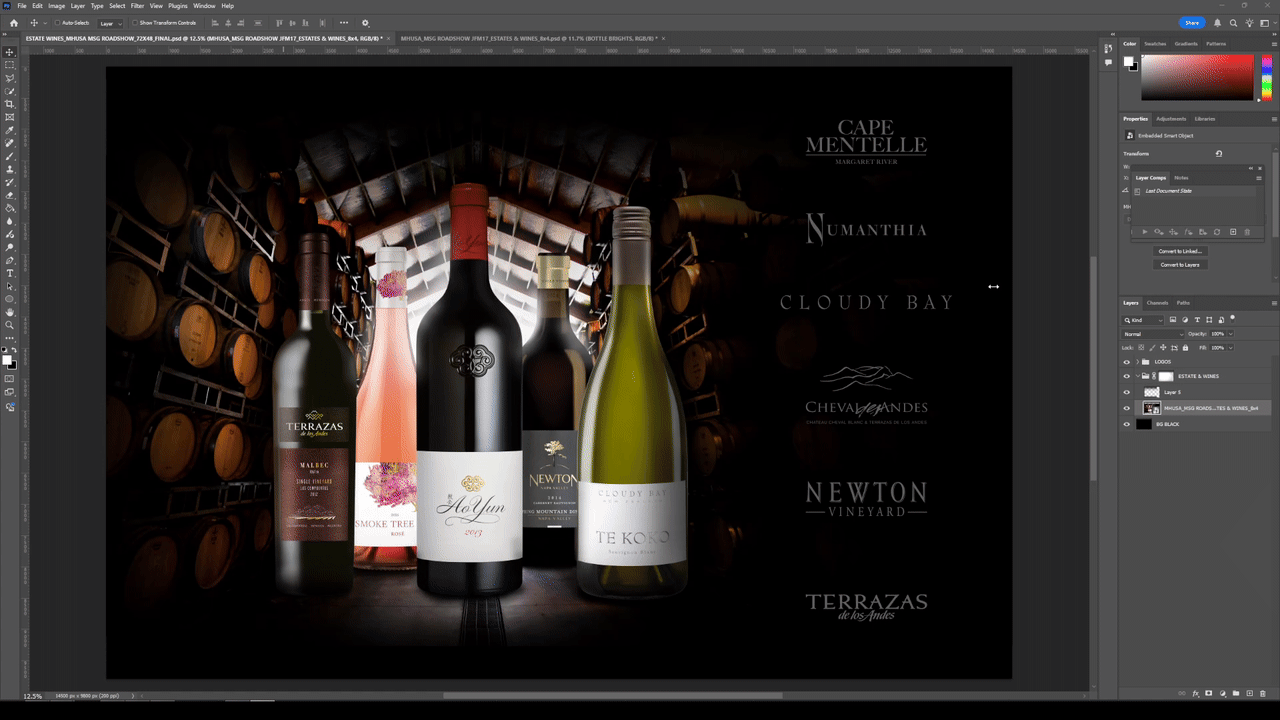The height and width of the screenshot is (720, 1280).
Task: Click Convert to Layers button
Action: [x=1180, y=265]
